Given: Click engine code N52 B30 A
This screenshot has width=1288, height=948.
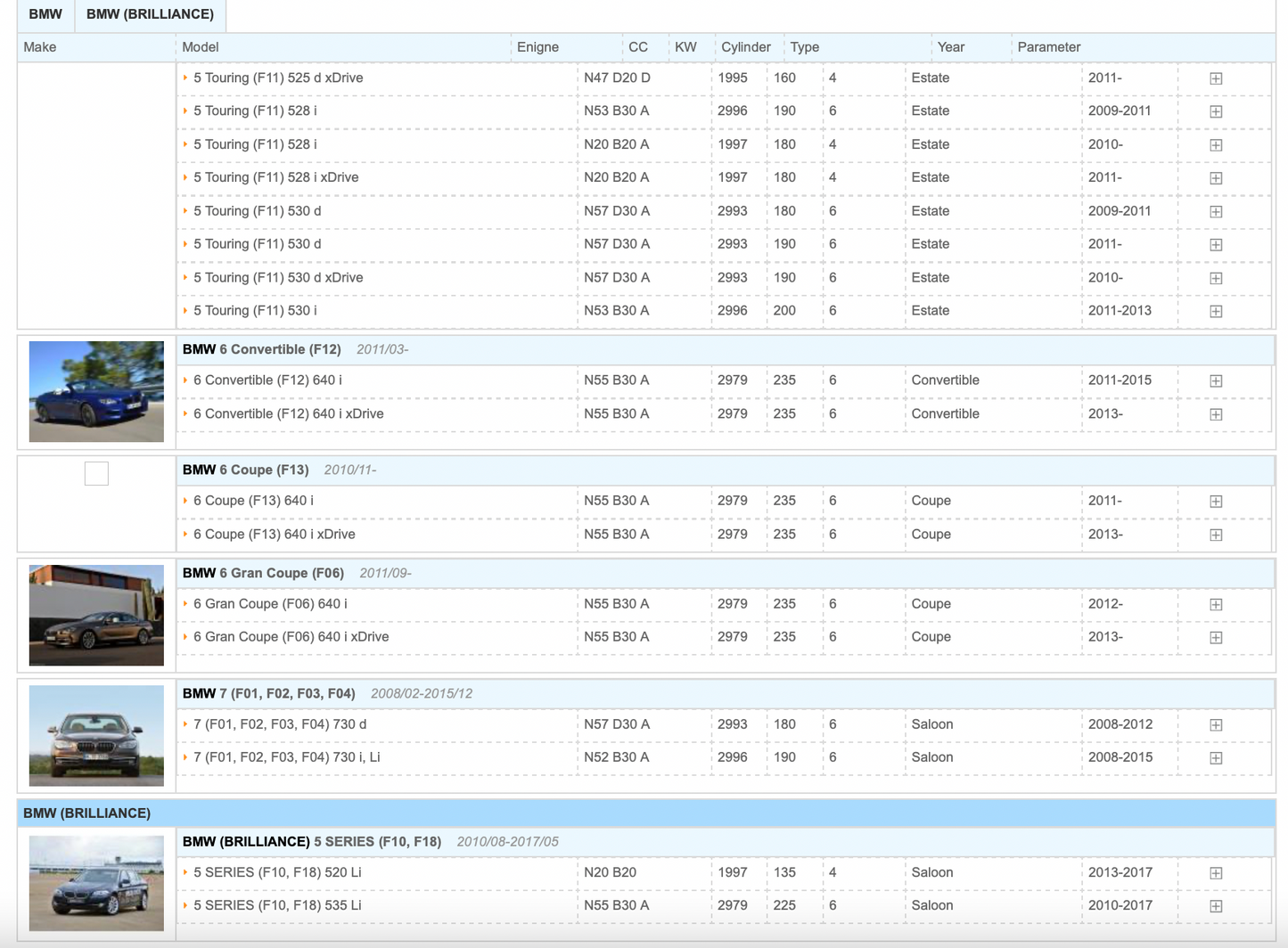Looking at the screenshot, I should [616, 756].
